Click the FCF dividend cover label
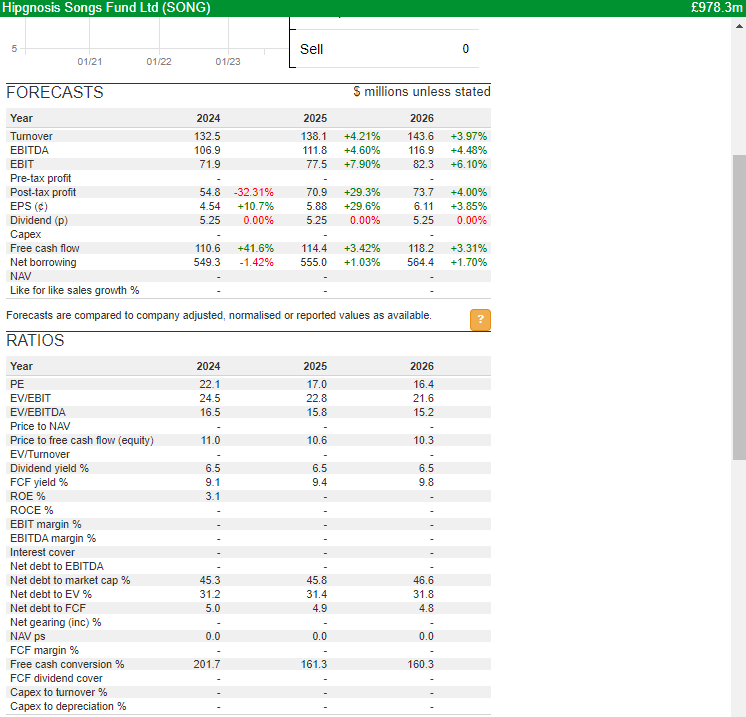The height and width of the screenshot is (717, 746). (x=56, y=678)
